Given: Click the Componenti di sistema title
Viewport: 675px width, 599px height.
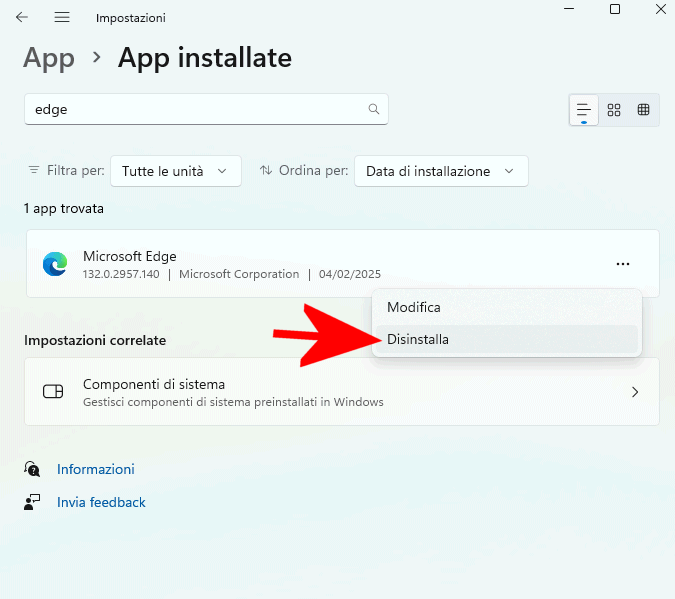Looking at the screenshot, I should 154,384.
